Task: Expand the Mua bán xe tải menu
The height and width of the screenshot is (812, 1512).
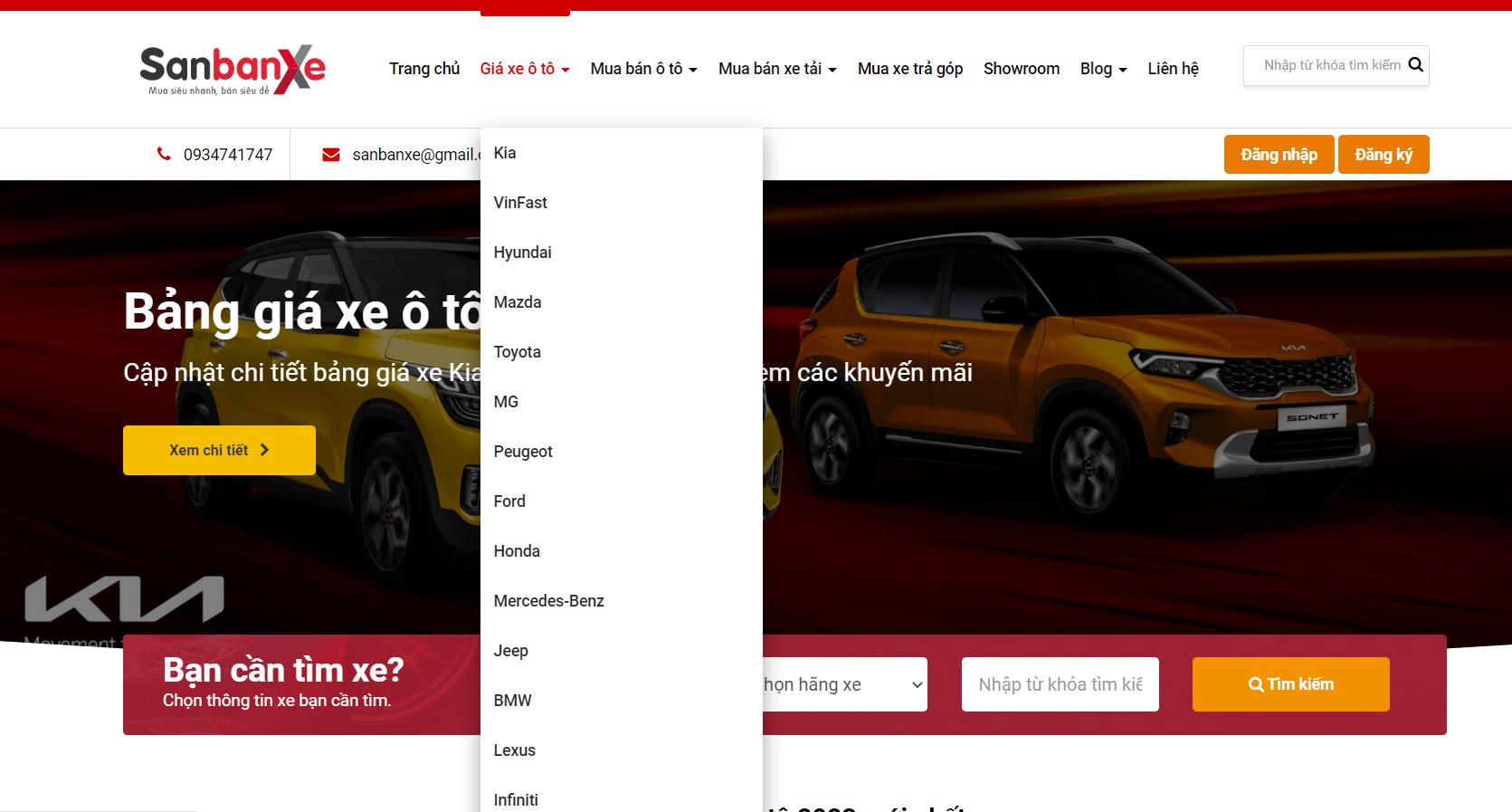Action: (776, 69)
